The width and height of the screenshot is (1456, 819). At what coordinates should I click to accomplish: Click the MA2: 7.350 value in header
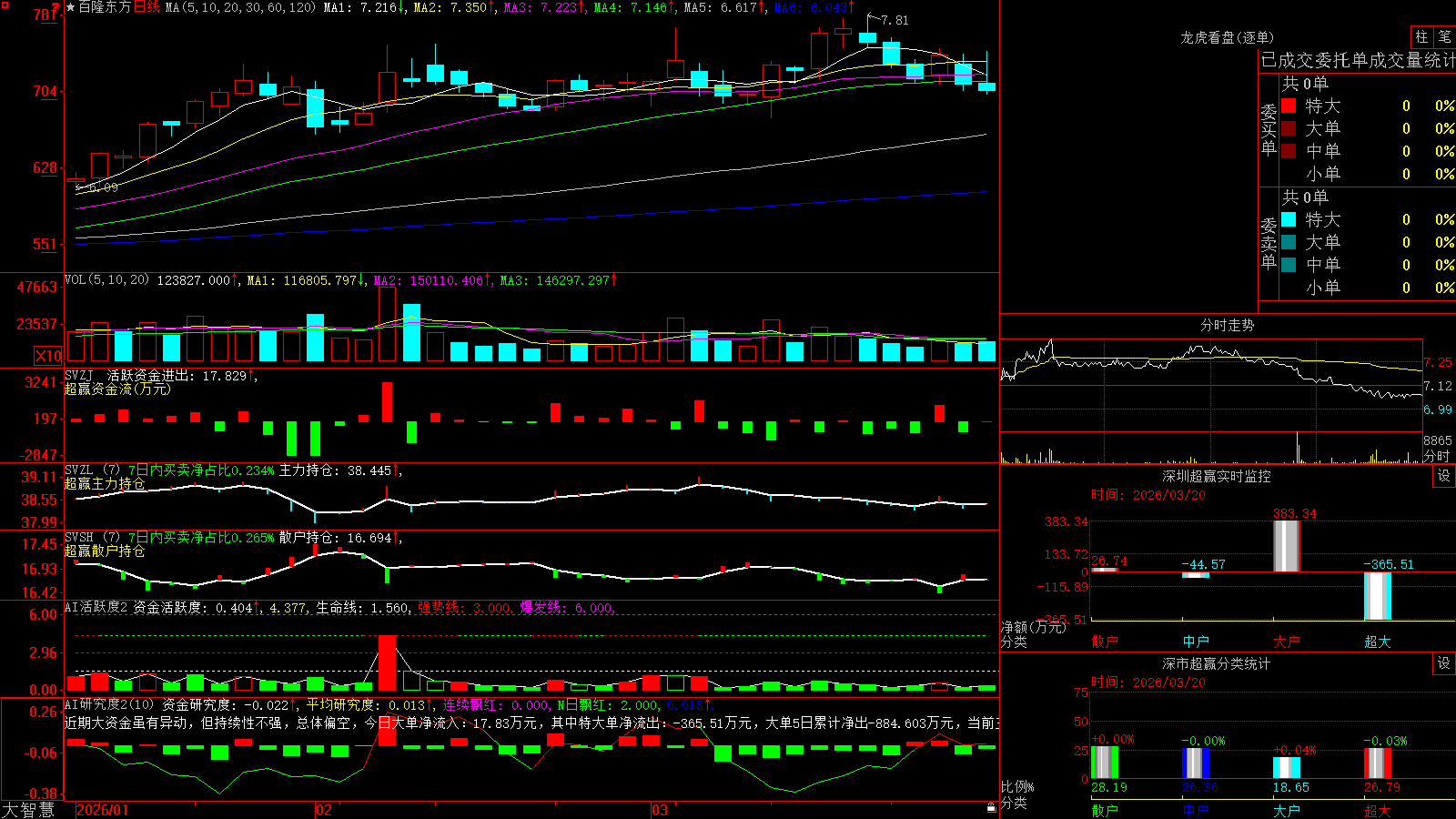pos(454,7)
